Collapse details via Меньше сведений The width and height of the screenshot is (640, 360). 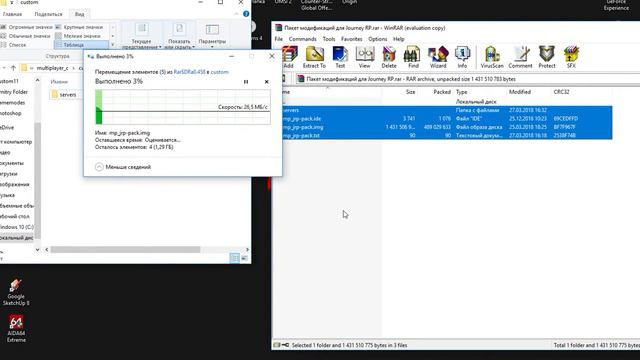click(x=123, y=167)
